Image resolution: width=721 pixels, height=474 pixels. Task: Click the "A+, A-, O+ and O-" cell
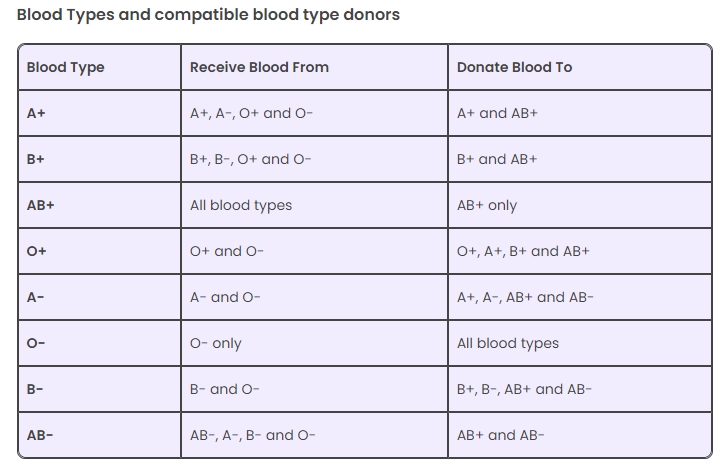(x=251, y=113)
